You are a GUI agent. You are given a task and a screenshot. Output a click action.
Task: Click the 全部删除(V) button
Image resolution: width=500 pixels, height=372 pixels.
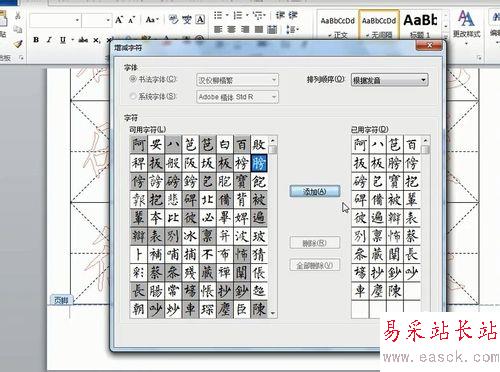(315, 265)
